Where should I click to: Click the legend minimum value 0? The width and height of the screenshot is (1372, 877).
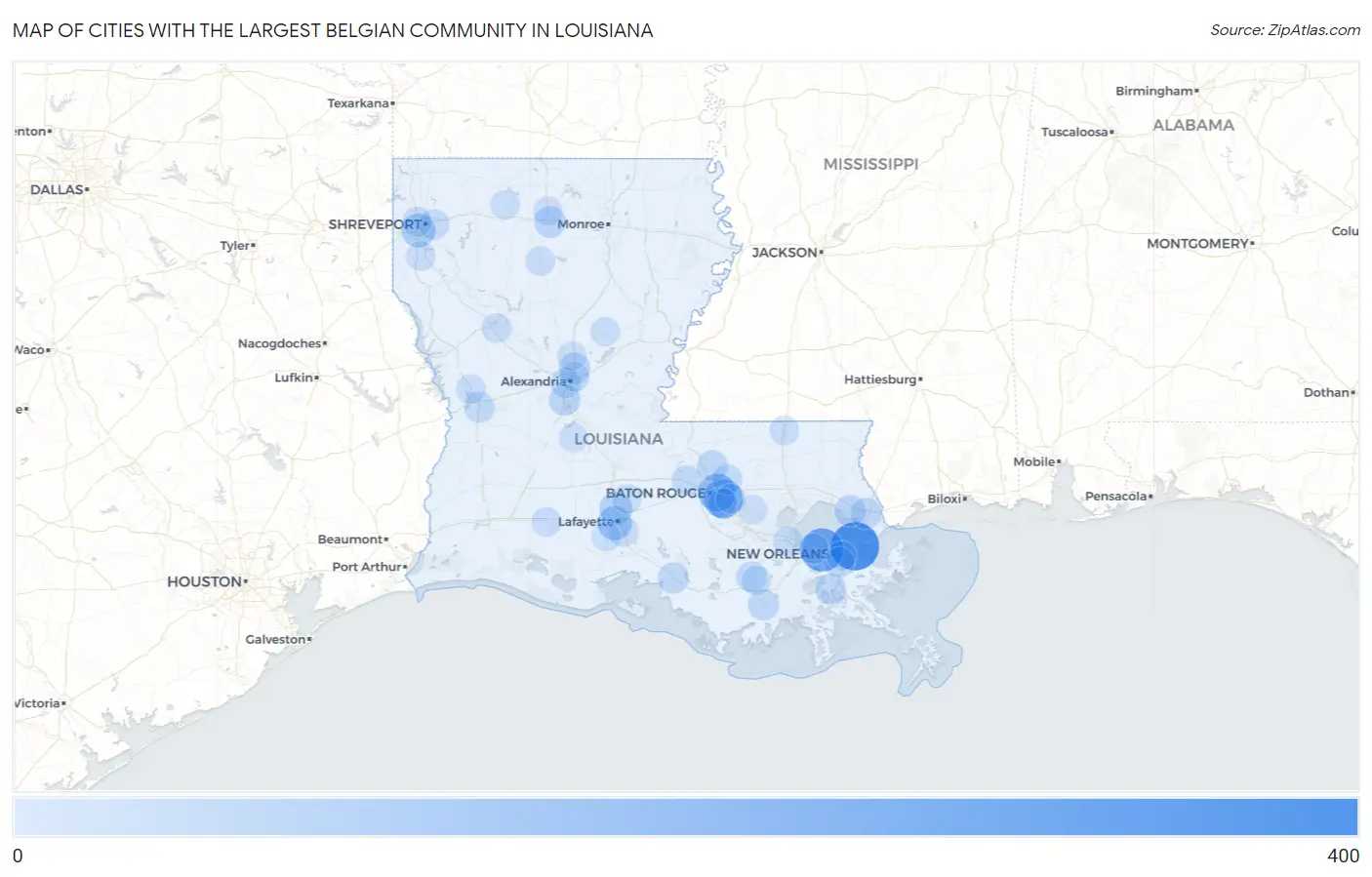pyautogui.click(x=18, y=856)
